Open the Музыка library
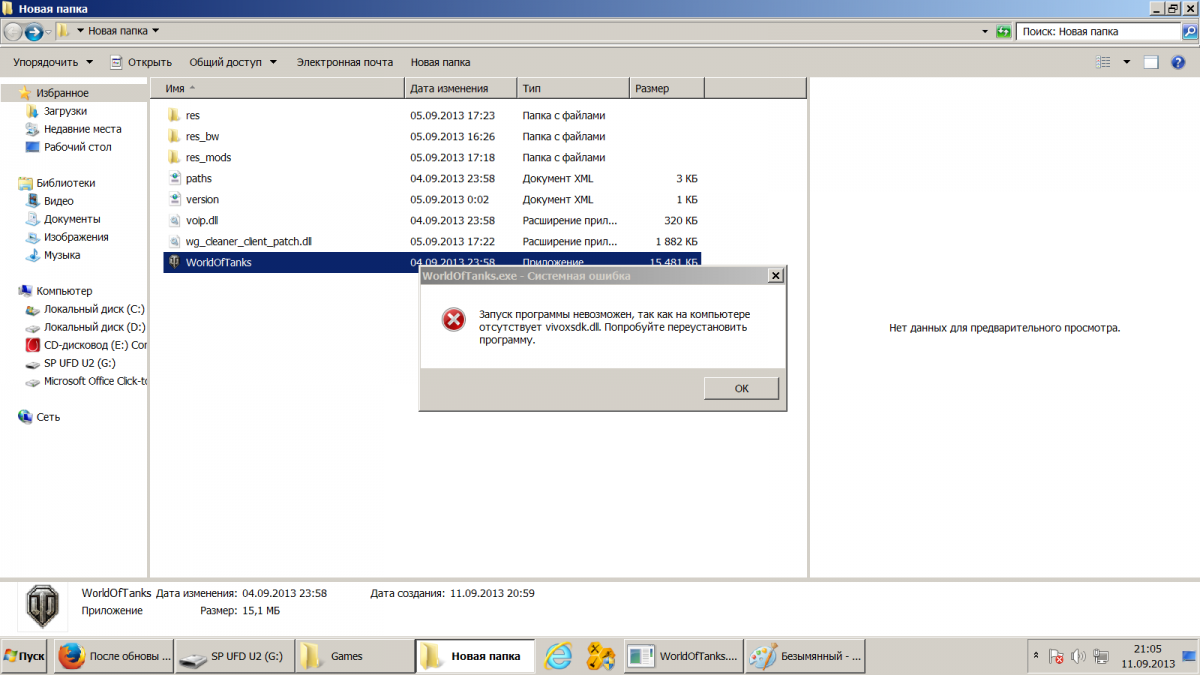 coord(62,255)
